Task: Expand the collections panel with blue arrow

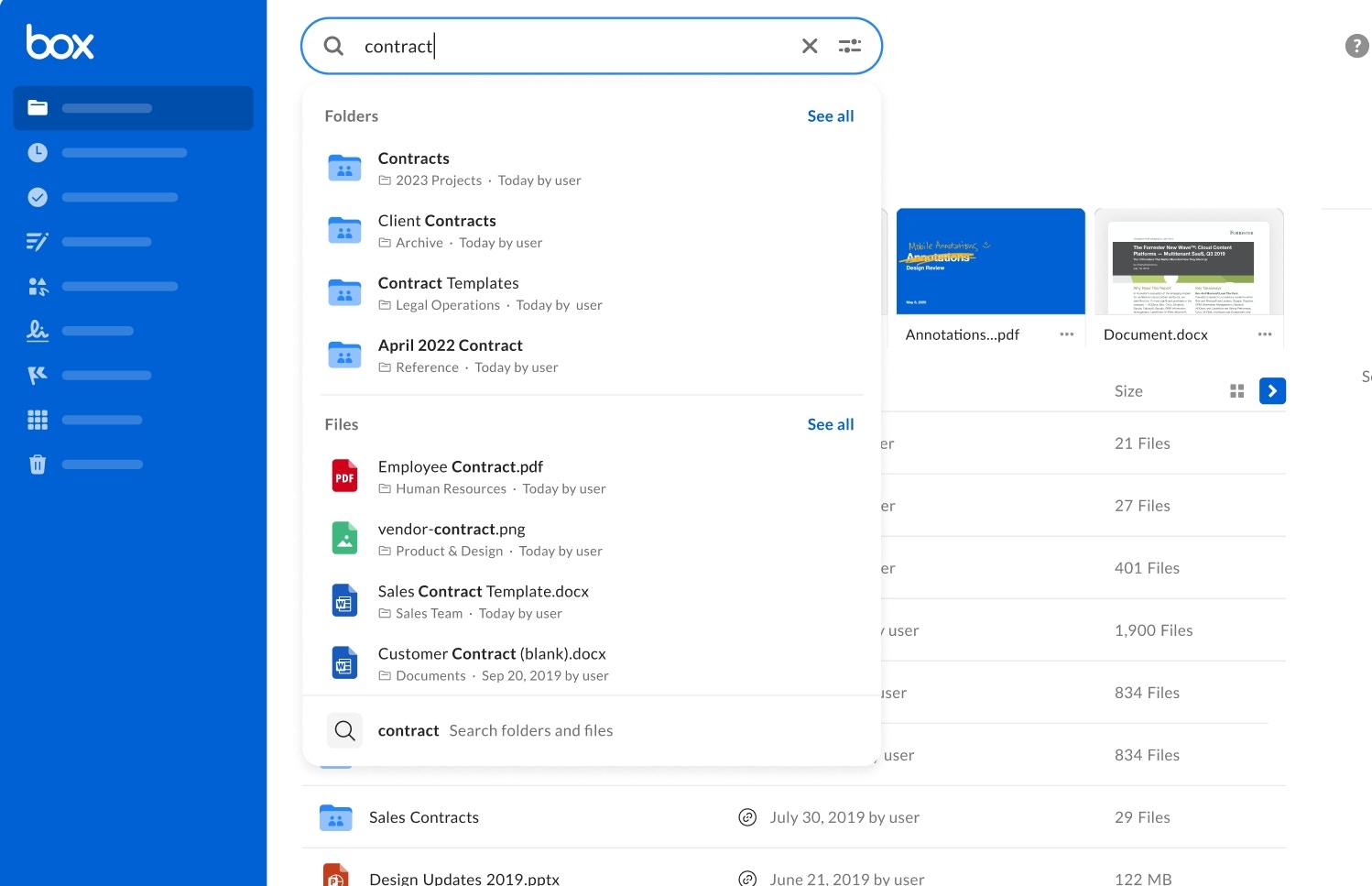Action: click(1272, 390)
